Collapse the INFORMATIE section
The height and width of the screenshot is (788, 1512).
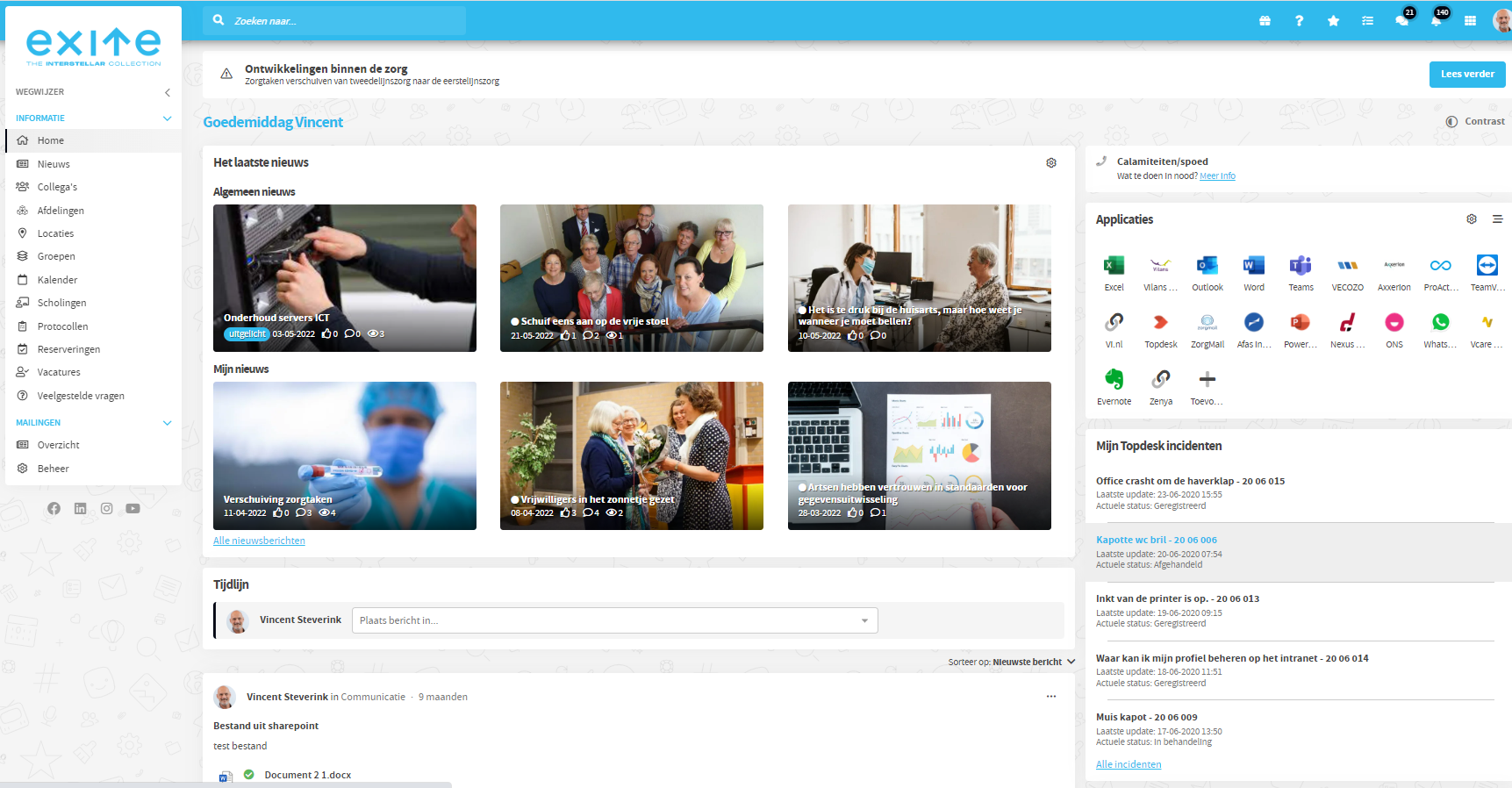[168, 118]
